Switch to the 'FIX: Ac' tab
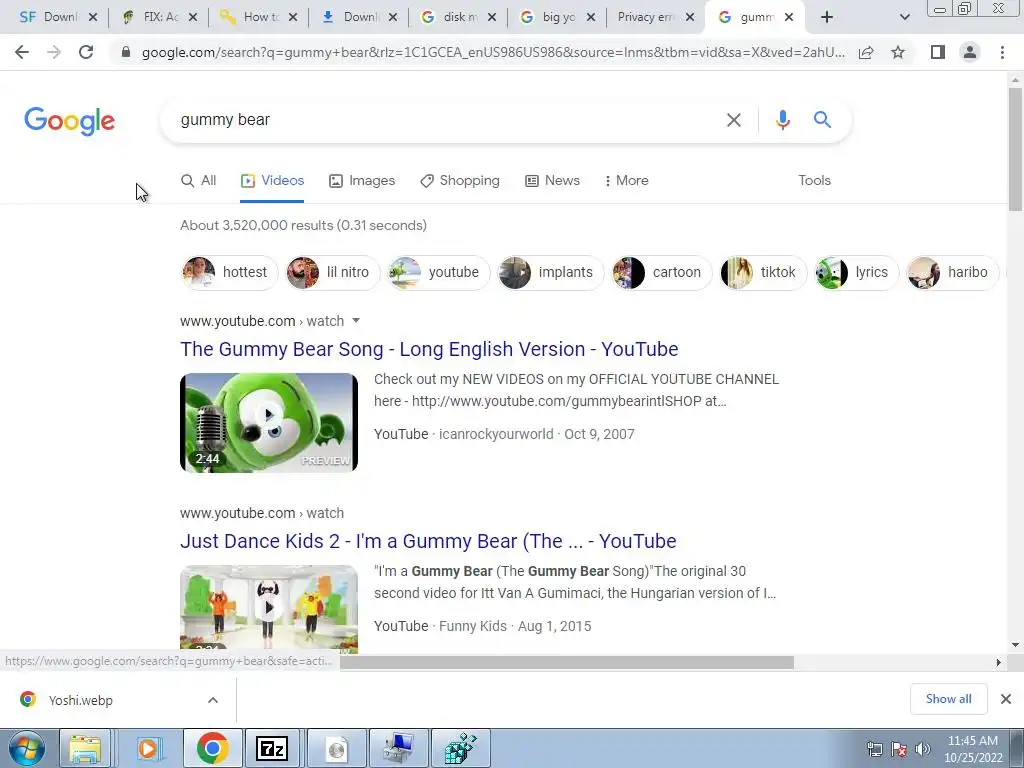 pyautogui.click(x=160, y=17)
